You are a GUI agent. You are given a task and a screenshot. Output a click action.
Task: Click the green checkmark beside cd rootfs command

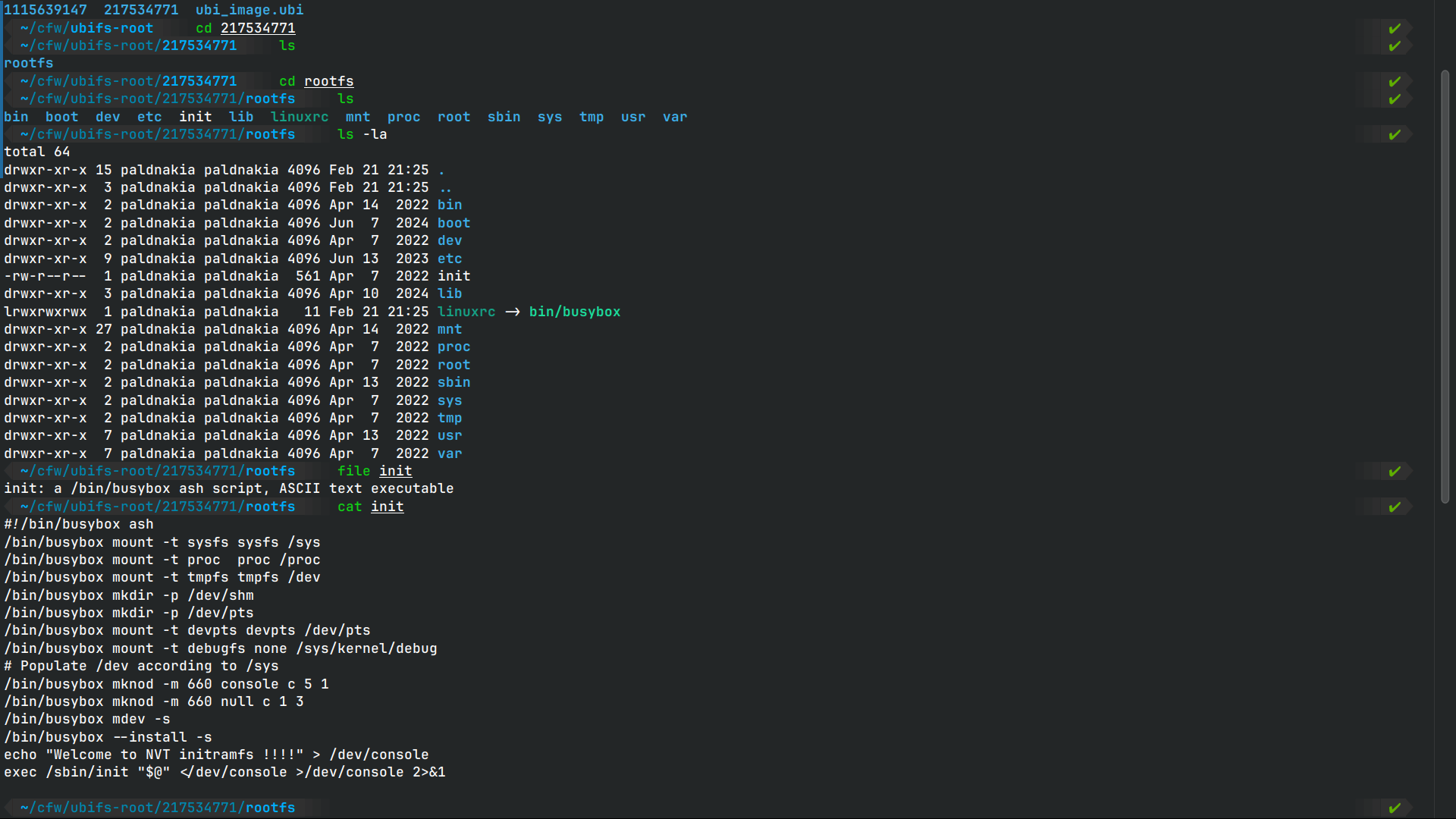[x=1394, y=82]
